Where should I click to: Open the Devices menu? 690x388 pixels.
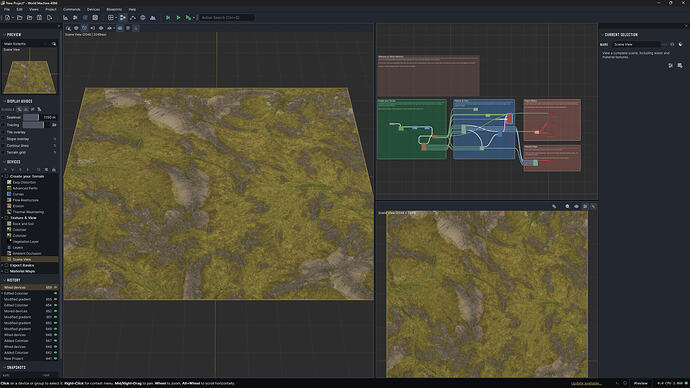pyautogui.click(x=93, y=9)
